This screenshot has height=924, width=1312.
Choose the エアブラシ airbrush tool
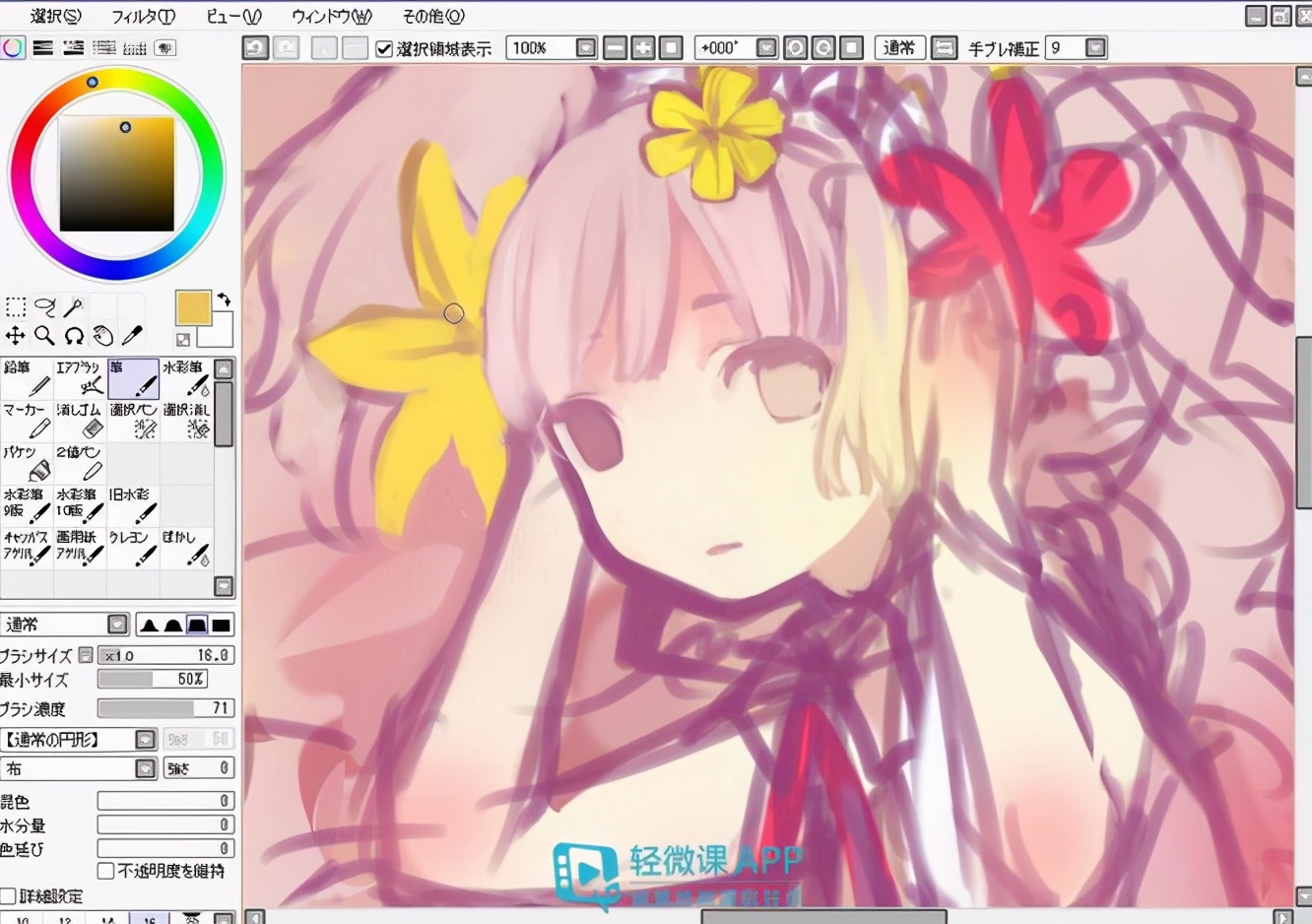click(x=80, y=378)
